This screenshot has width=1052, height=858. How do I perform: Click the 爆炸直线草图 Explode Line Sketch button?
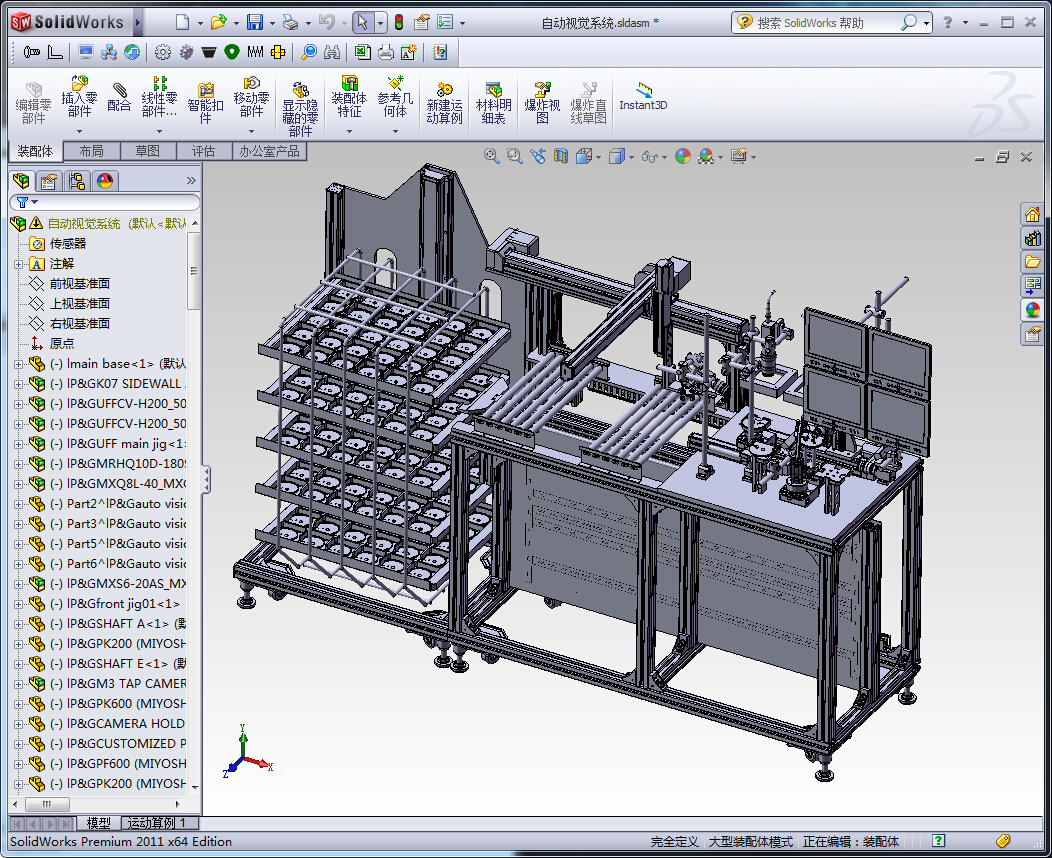[x=588, y=102]
